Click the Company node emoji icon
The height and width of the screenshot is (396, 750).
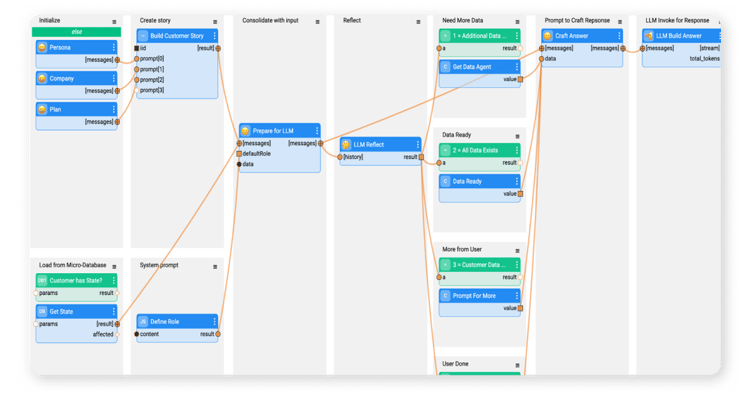[x=42, y=78]
